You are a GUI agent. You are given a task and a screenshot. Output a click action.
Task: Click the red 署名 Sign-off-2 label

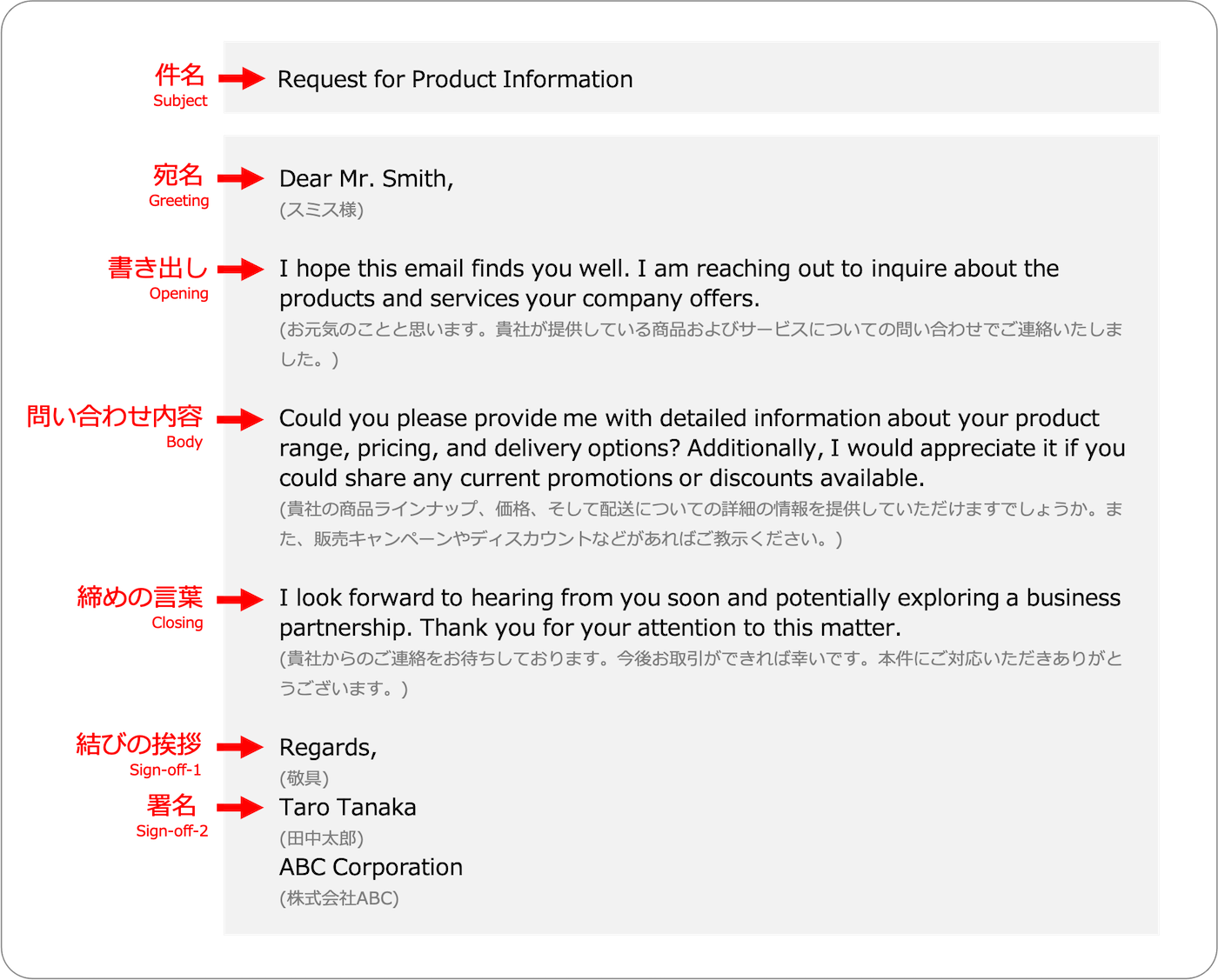click(172, 815)
